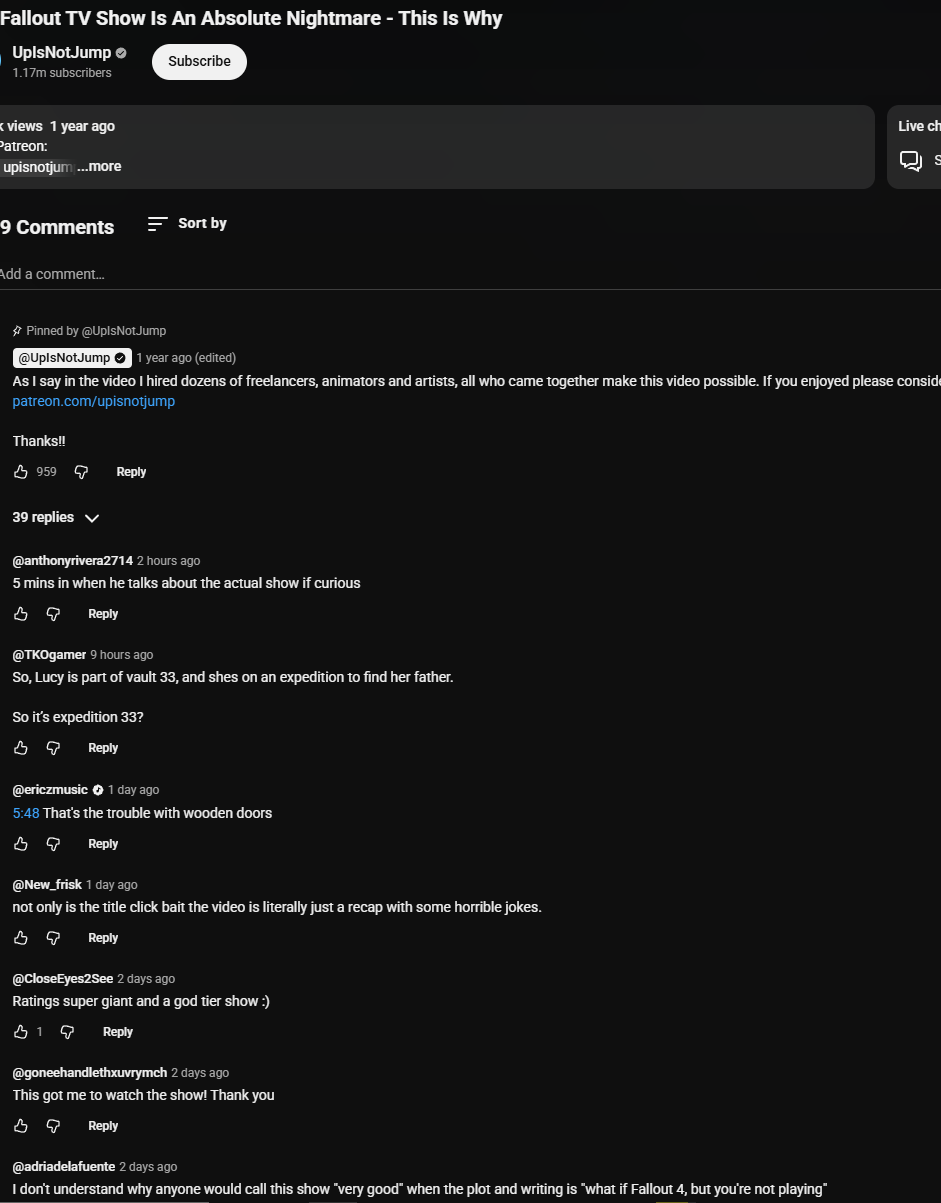The width and height of the screenshot is (941, 1203).
Task: Like anthonyrivera2714's comment
Action: point(21,614)
